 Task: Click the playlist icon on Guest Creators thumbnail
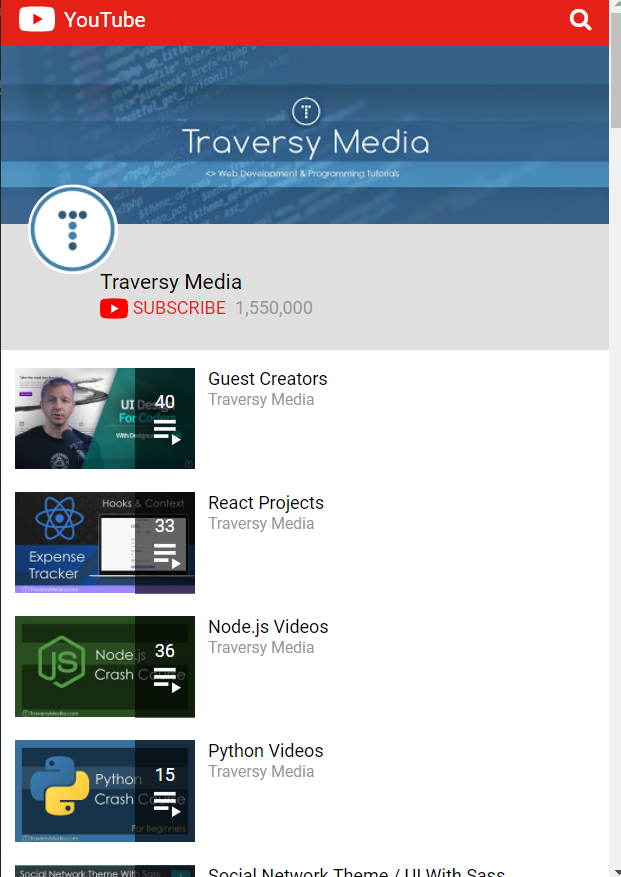tap(167, 434)
